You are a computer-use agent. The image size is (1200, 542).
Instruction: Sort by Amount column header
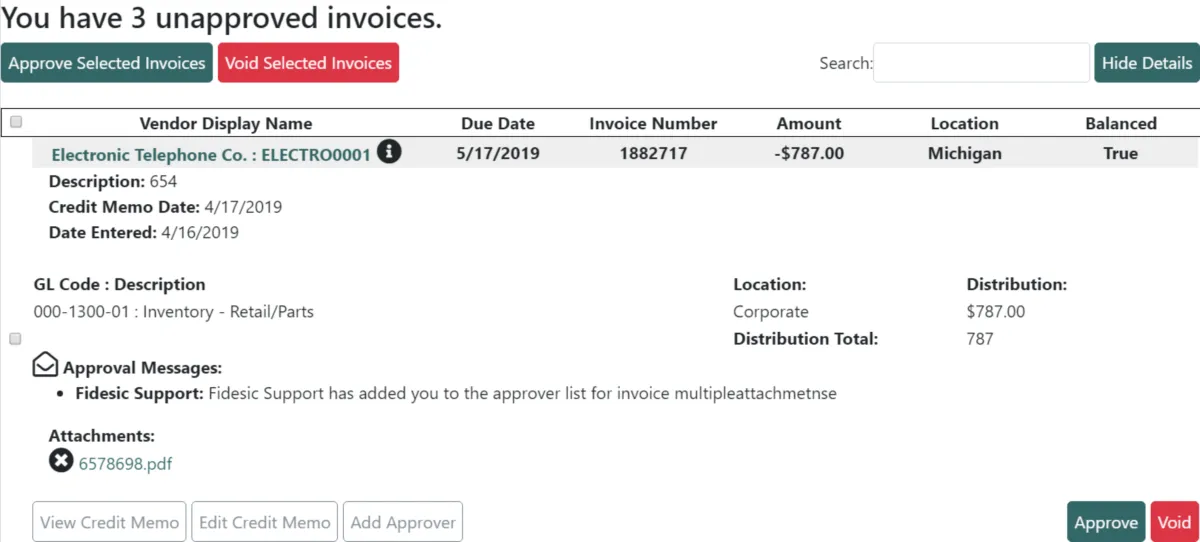click(808, 124)
